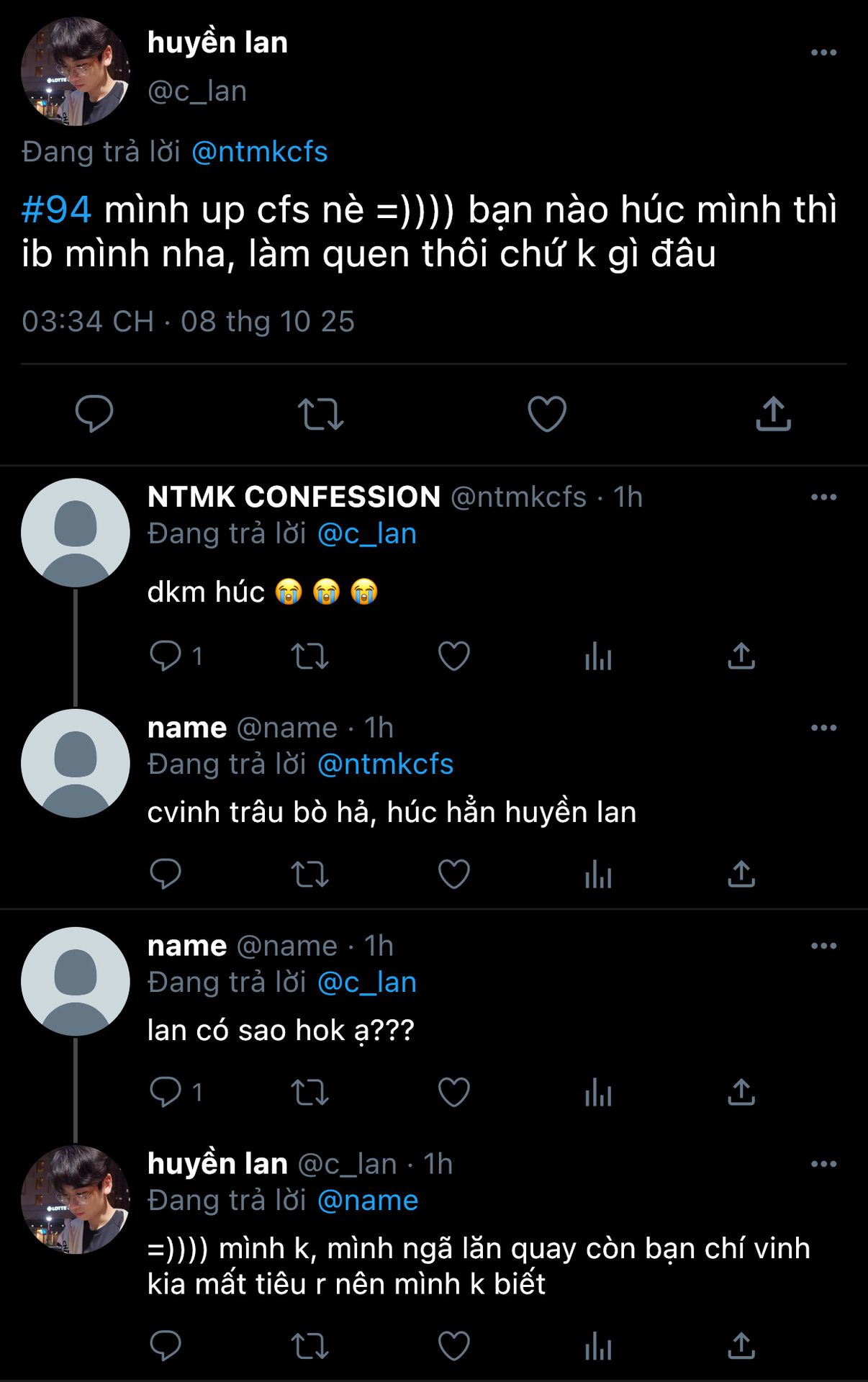
Task: Like the 'cvinh trâu bò hả' reply
Action: tap(453, 875)
